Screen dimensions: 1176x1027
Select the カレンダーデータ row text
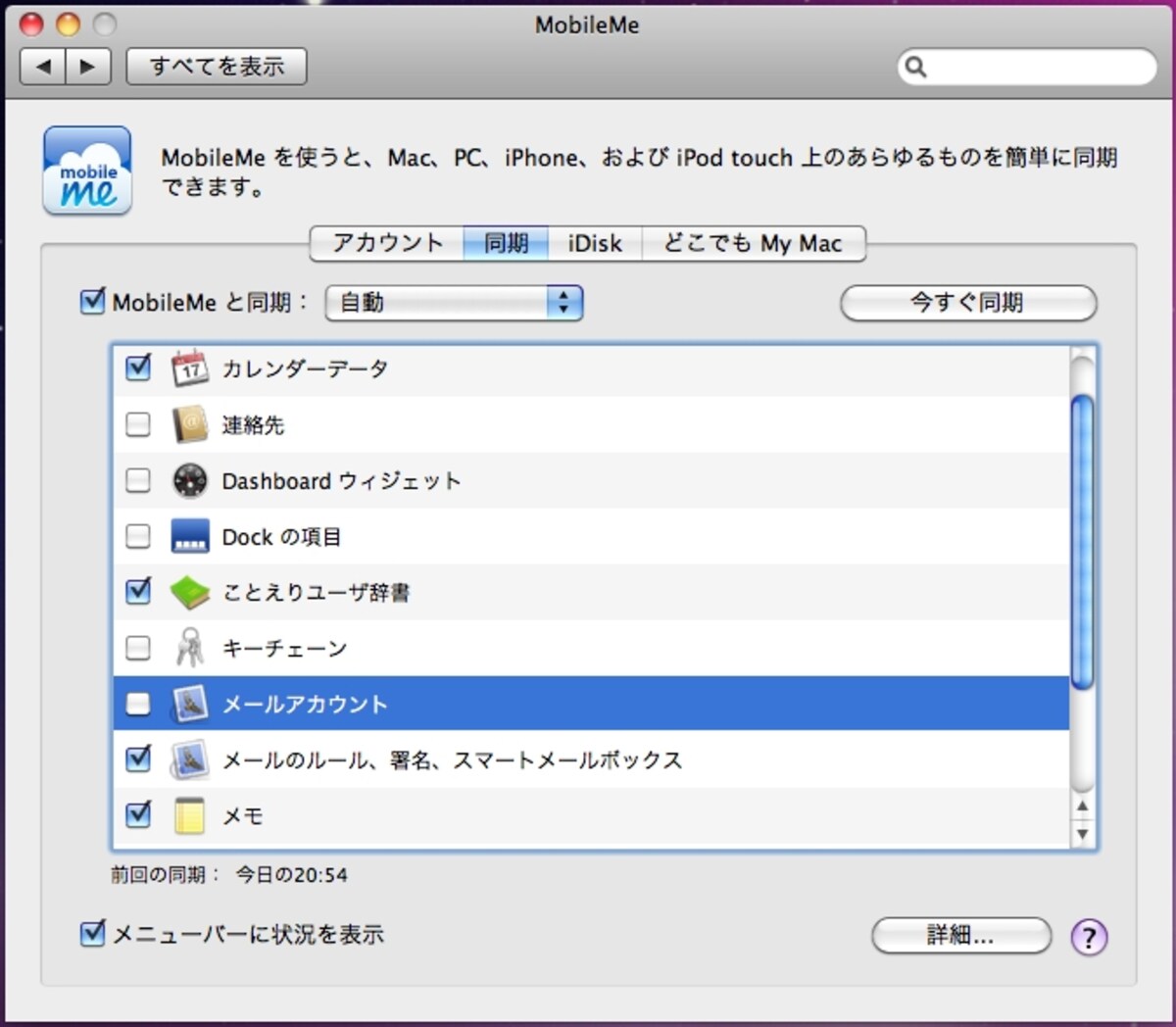(305, 368)
